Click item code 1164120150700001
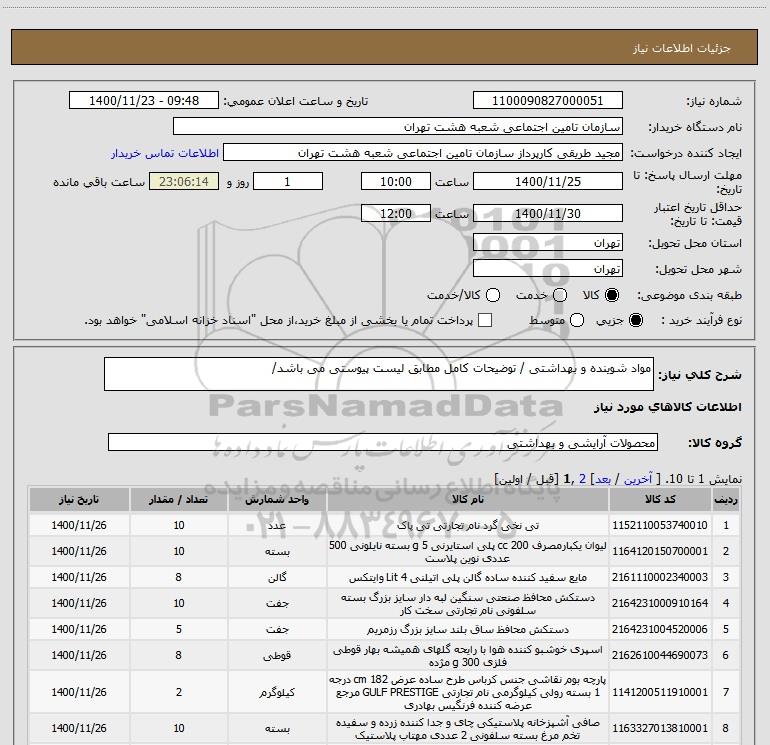This screenshot has height=745, width=770. [660, 552]
